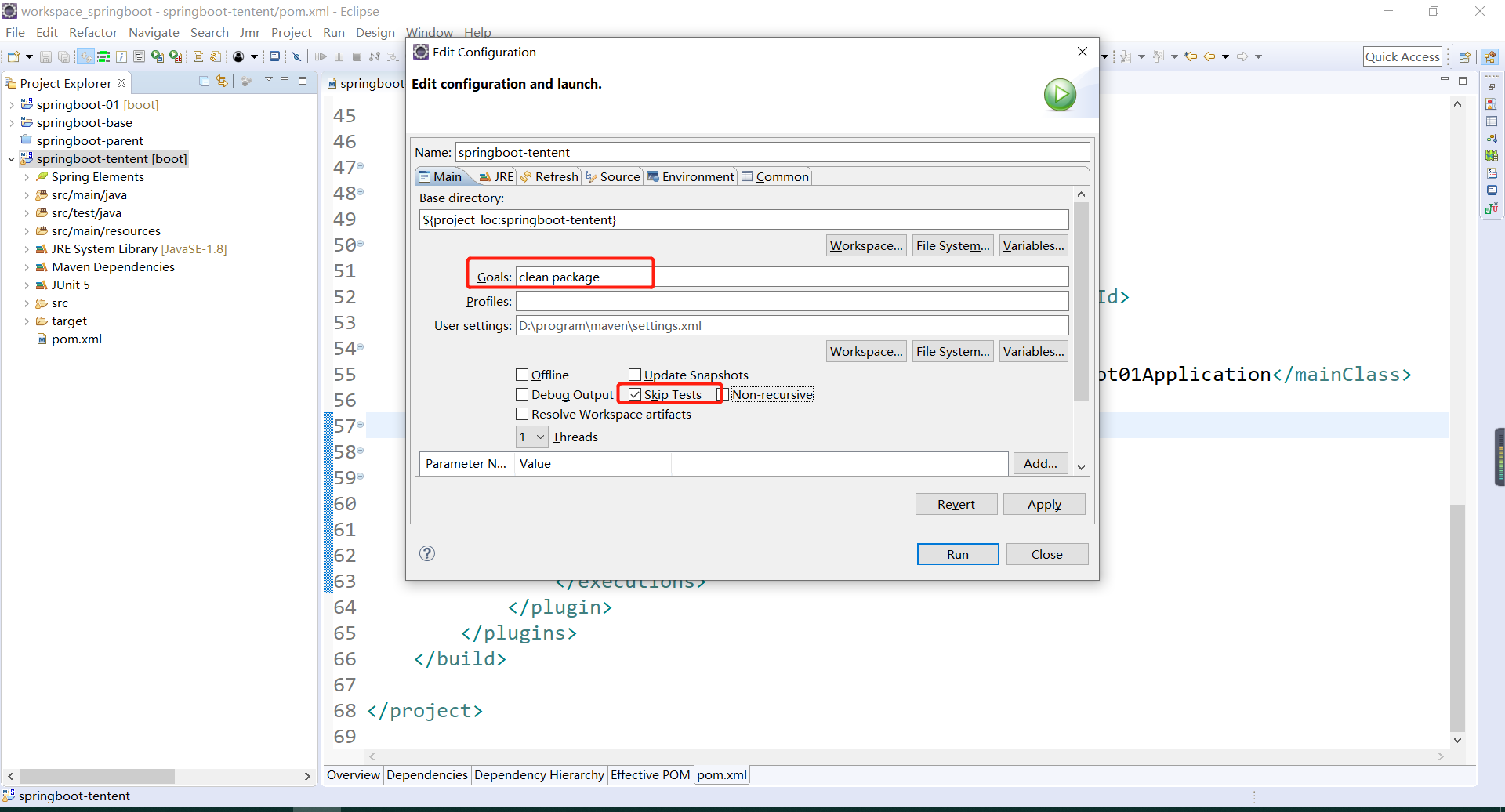Enable the Update Snapshots checkbox
Image resolution: width=1505 pixels, height=812 pixels.
(635, 375)
